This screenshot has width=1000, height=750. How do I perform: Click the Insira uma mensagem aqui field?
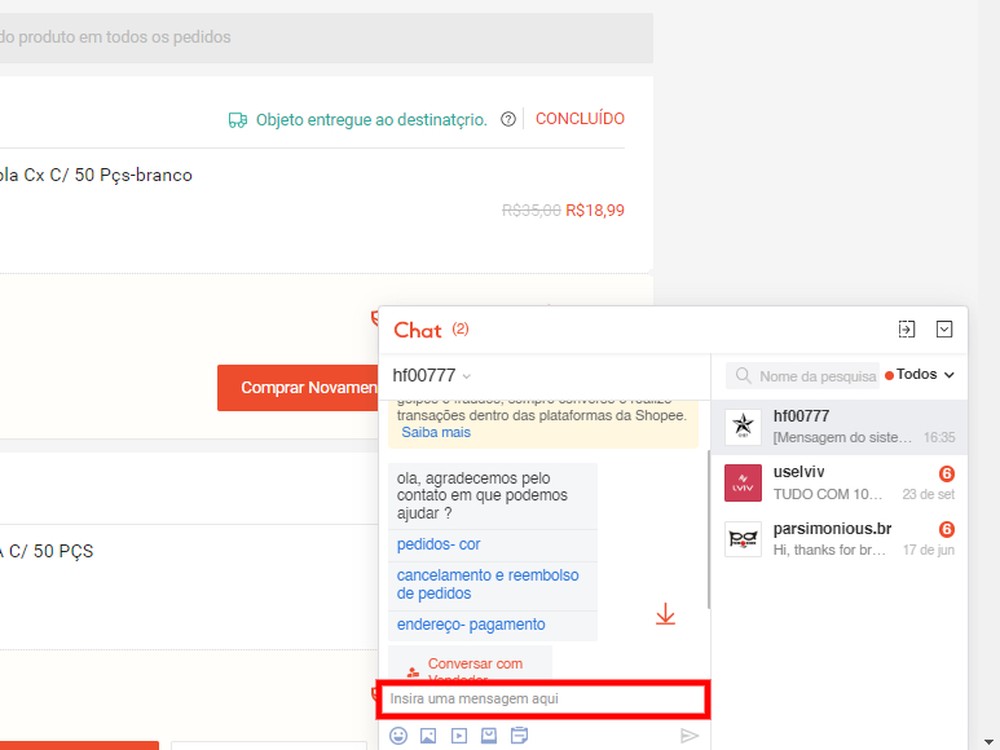click(x=543, y=698)
